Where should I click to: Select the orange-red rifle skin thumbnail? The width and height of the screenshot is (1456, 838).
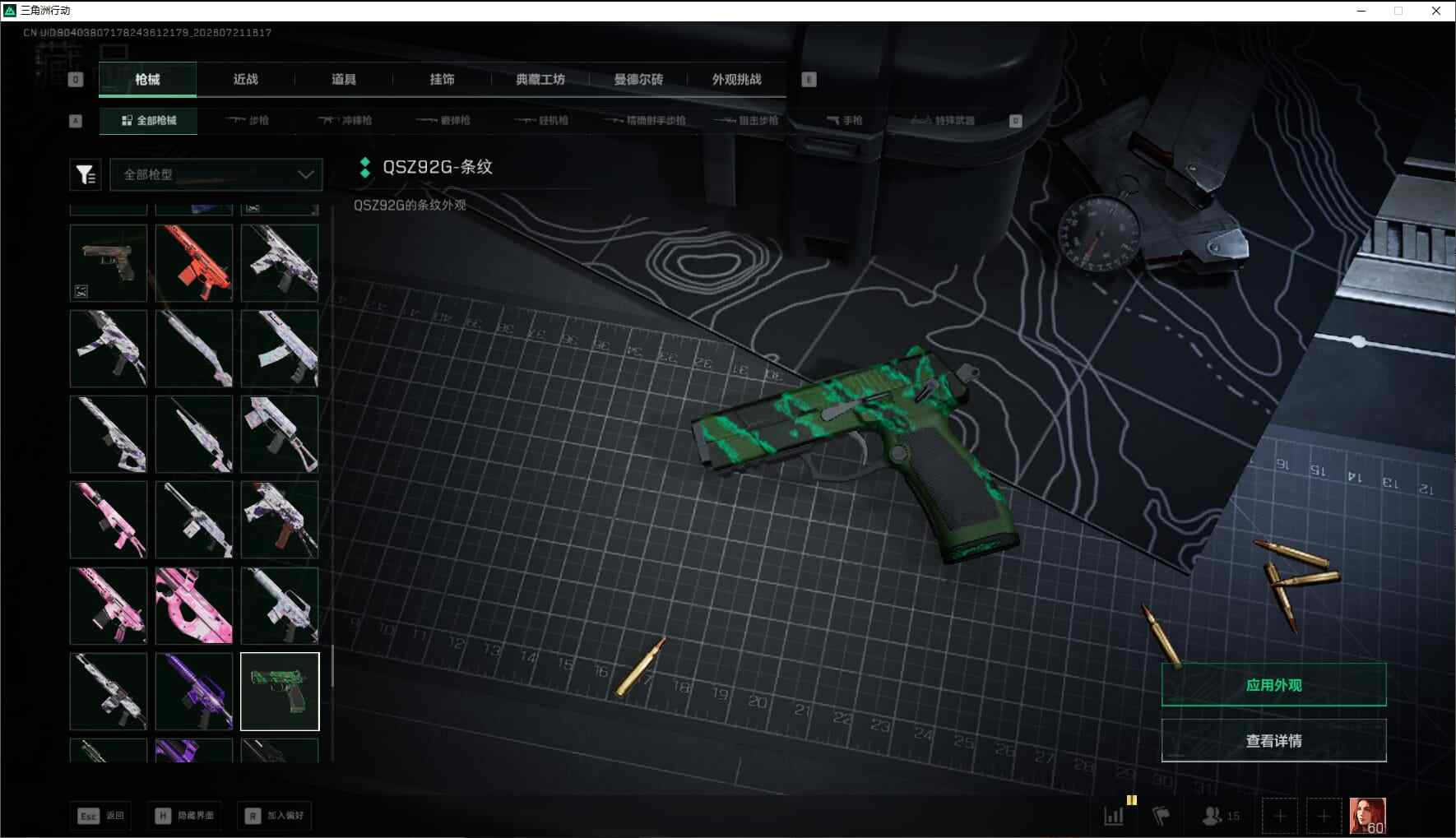194,263
